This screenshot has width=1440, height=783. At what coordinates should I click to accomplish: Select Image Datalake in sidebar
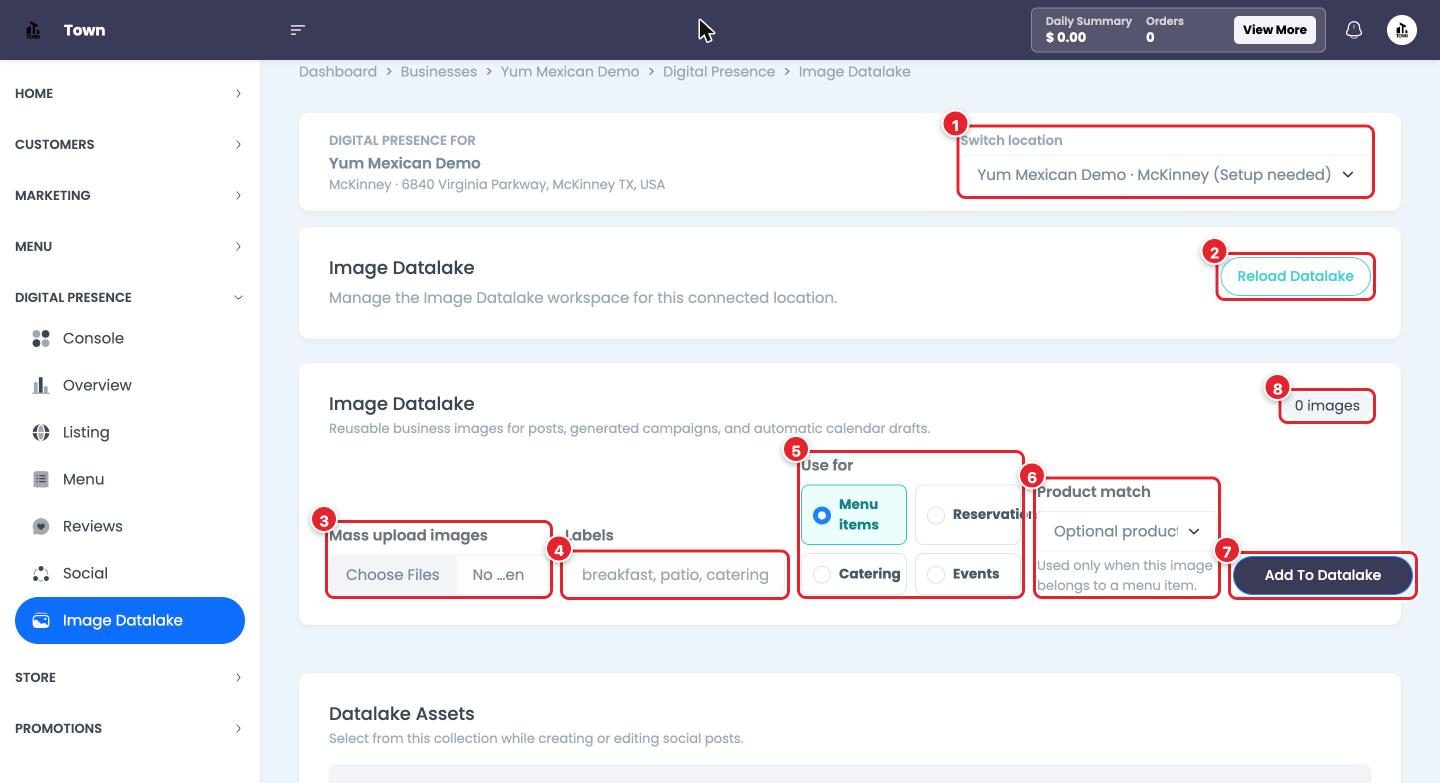pyautogui.click(x=130, y=621)
